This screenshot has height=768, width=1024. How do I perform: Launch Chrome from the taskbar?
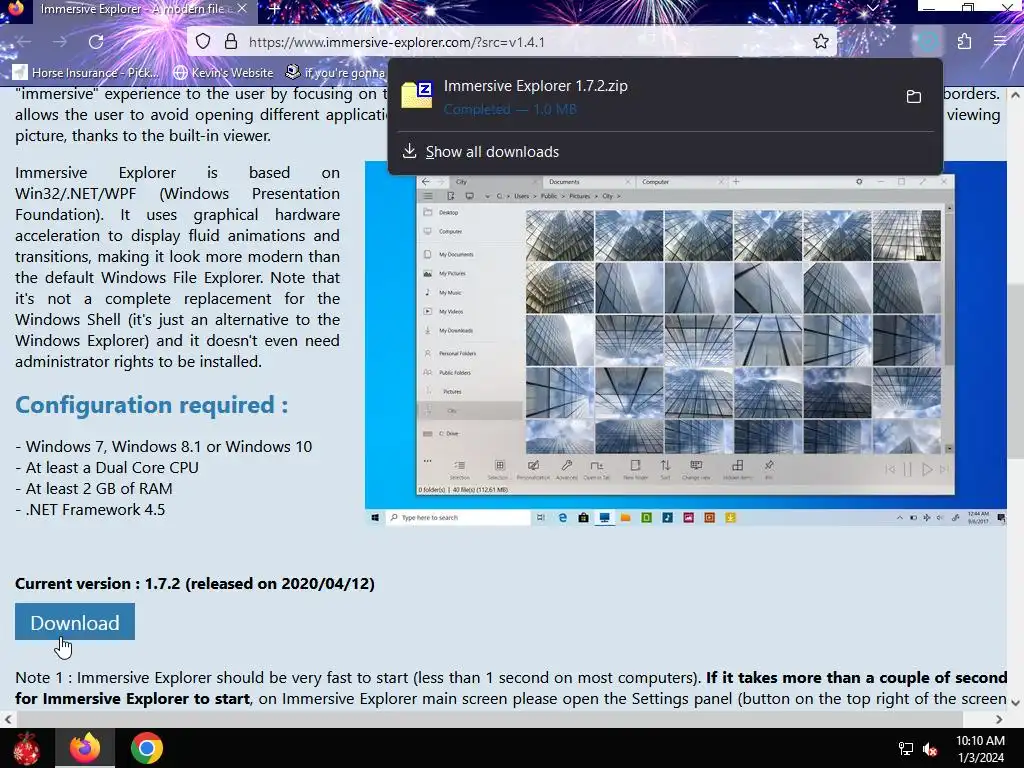tap(147, 748)
